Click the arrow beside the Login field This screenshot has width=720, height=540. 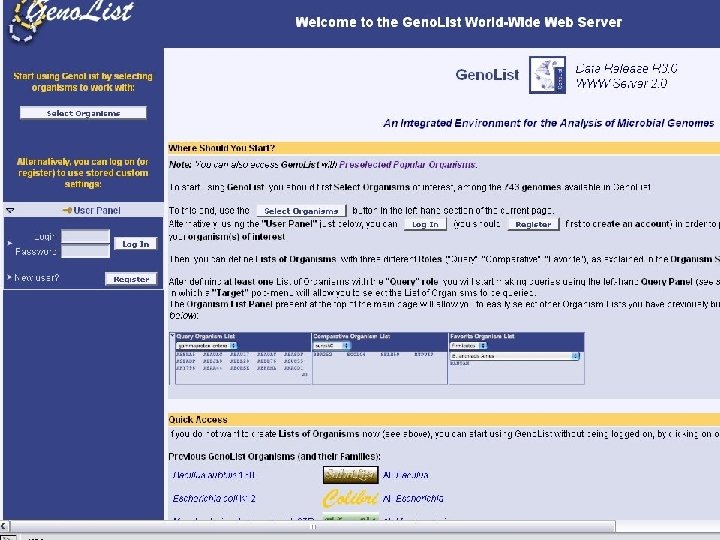[x=10, y=242]
